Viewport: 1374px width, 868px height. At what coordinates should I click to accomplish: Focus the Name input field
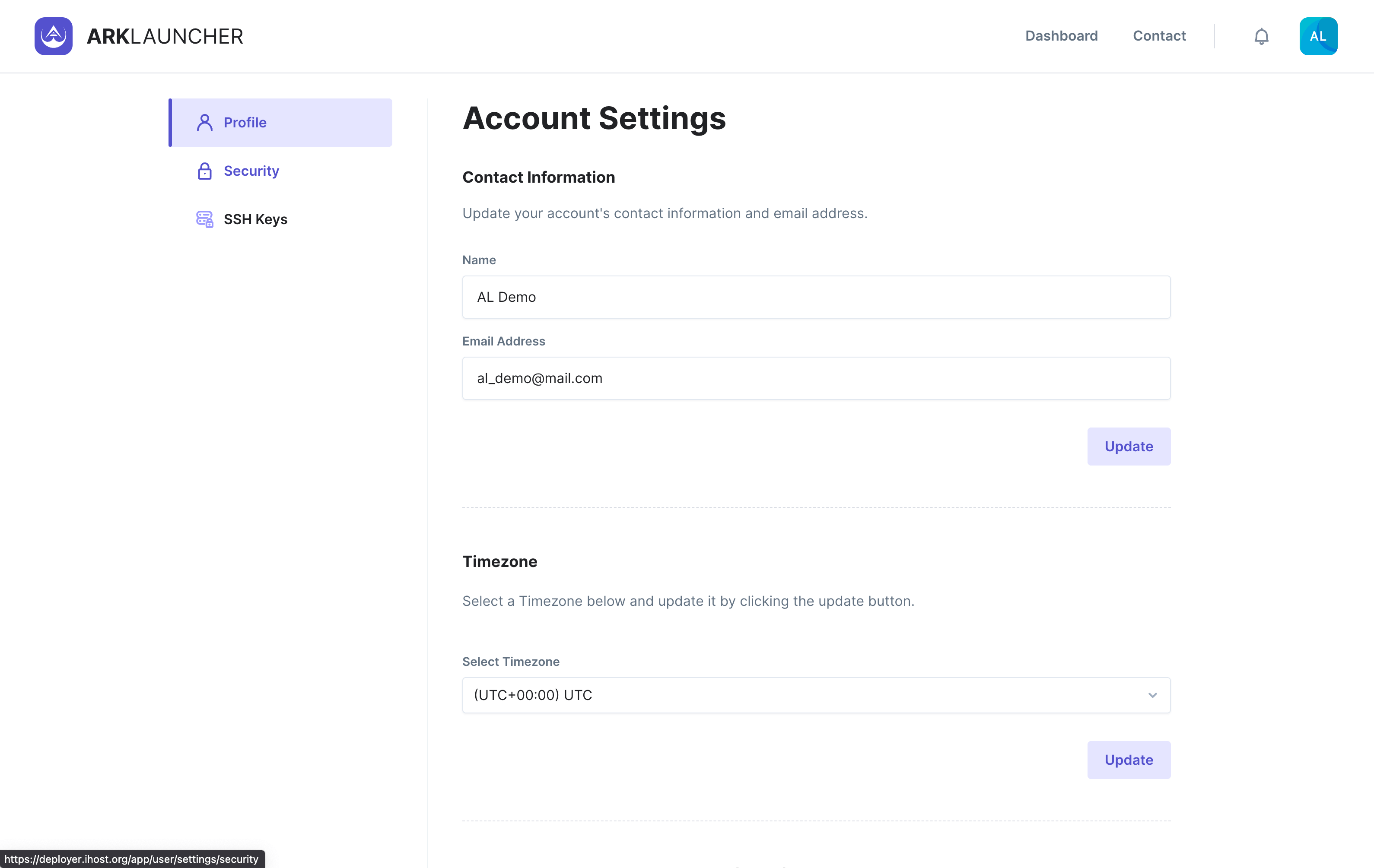(816, 297)
